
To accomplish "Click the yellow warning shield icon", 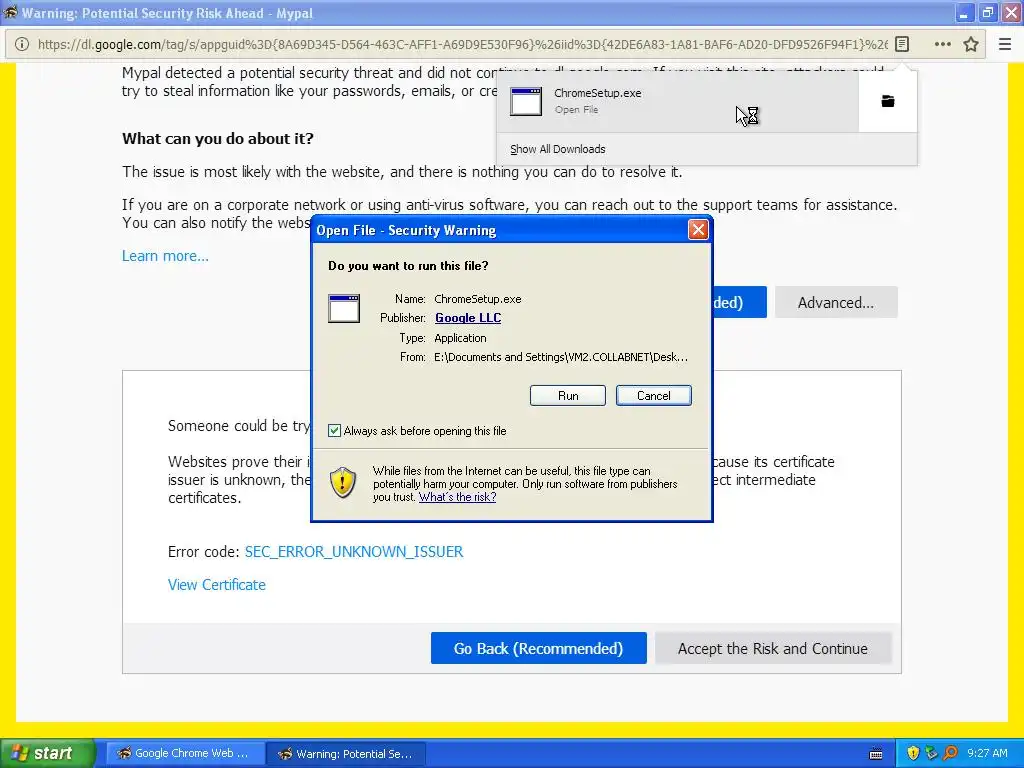I will coord(342,483).
